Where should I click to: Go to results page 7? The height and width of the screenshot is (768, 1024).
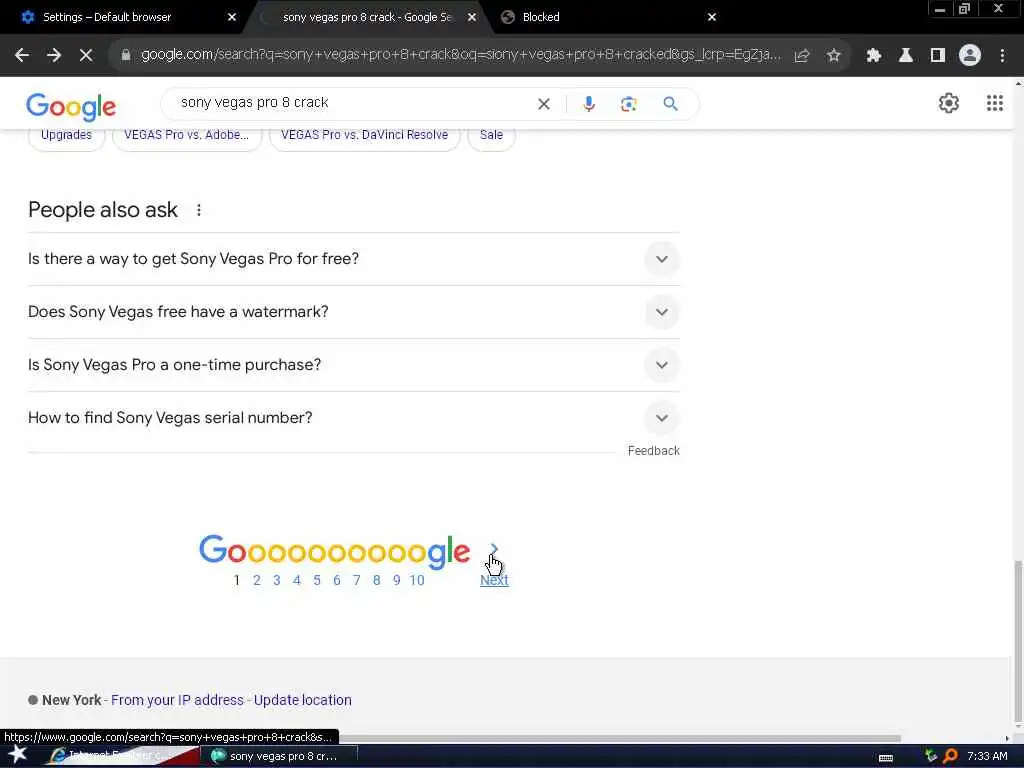click(x=357, y=580)
